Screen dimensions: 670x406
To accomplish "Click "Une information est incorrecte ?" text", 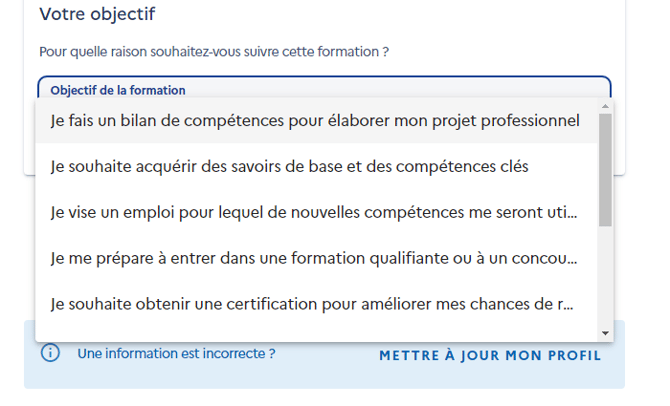I will click(x=176, y=353).
